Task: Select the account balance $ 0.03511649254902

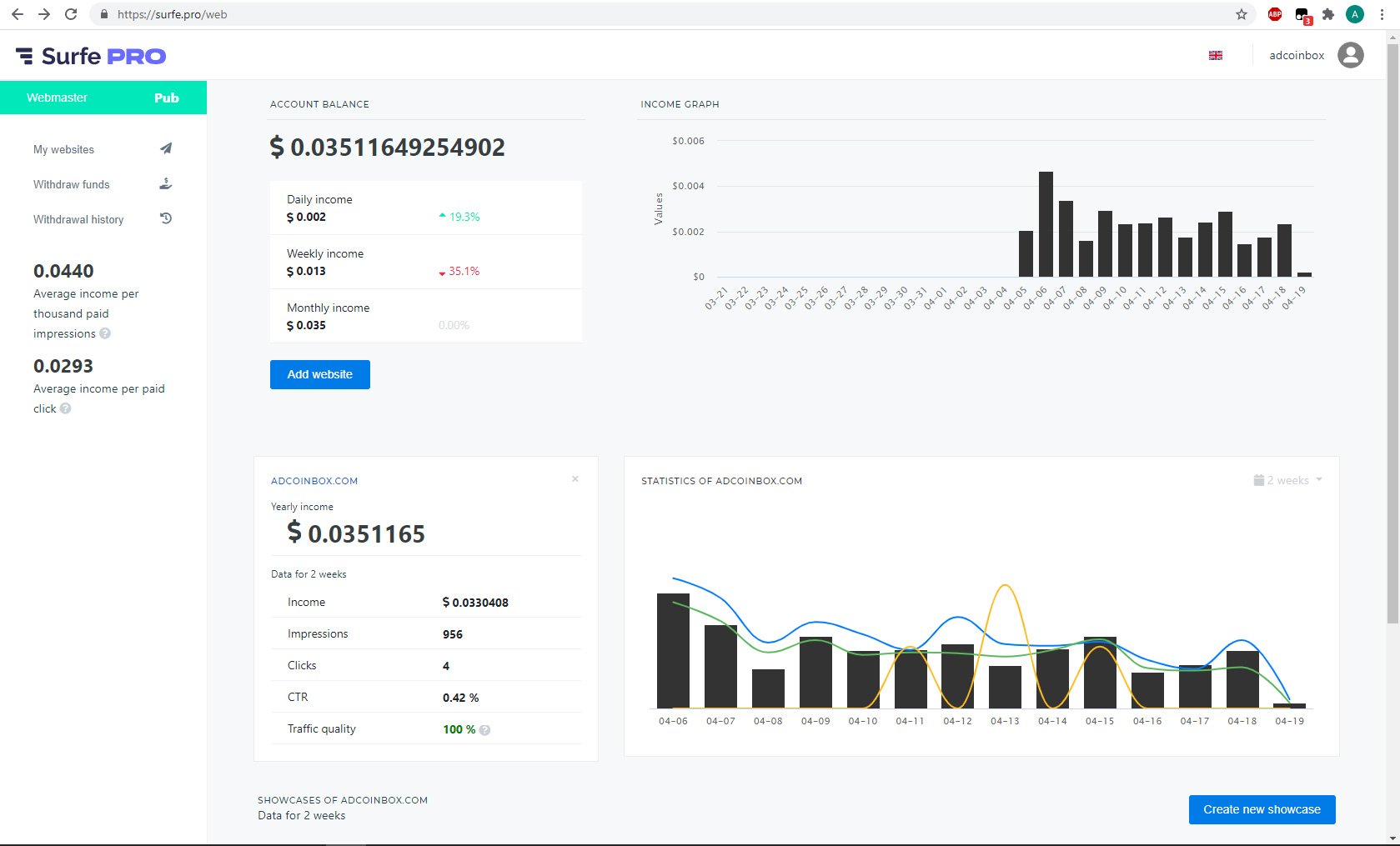Action: coord(388,147)
